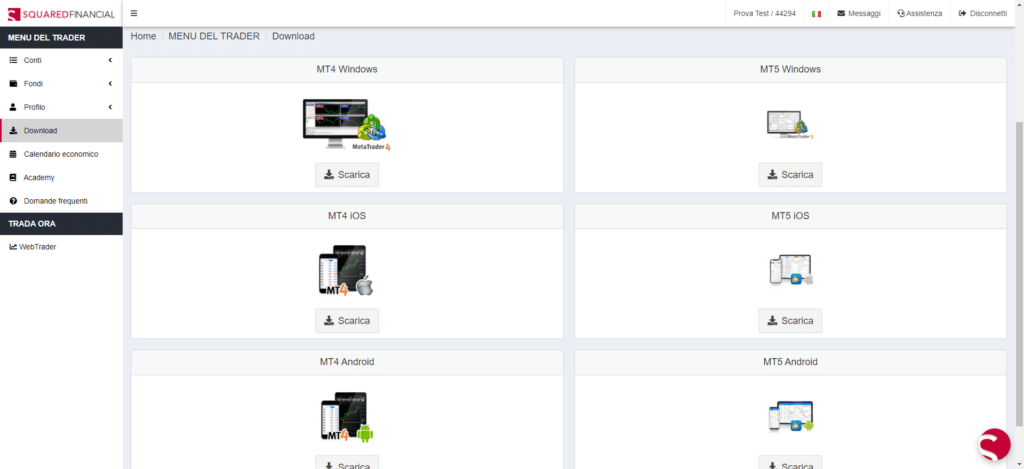Click the Profilo user icon
1024x469 pixels.
12,107
